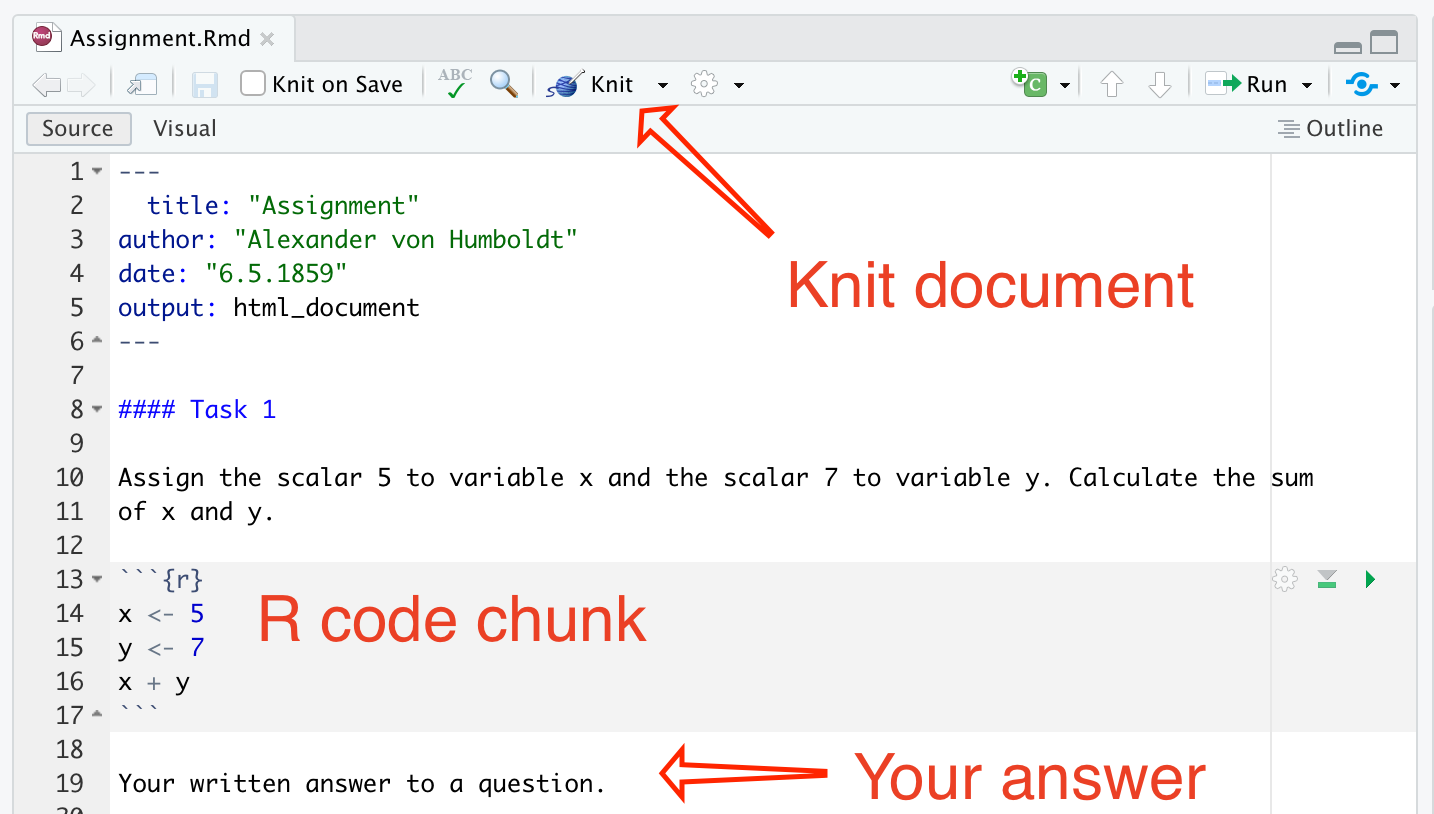This screenshot has height=814, width=1434.
Task: Click the show in new window icon
Action: [142, 85]
